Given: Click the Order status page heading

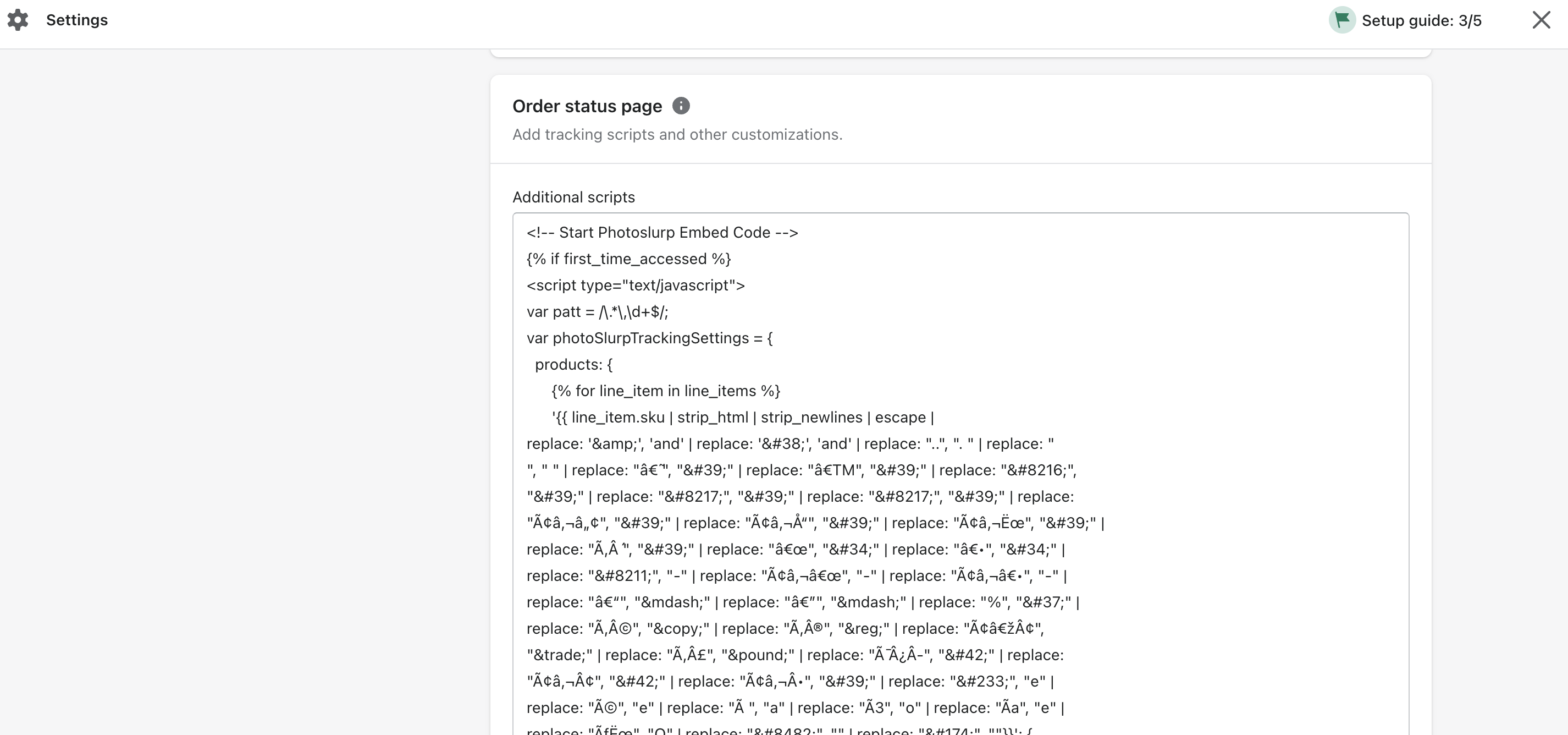Looking at the screenshot, I should [587, 106].
